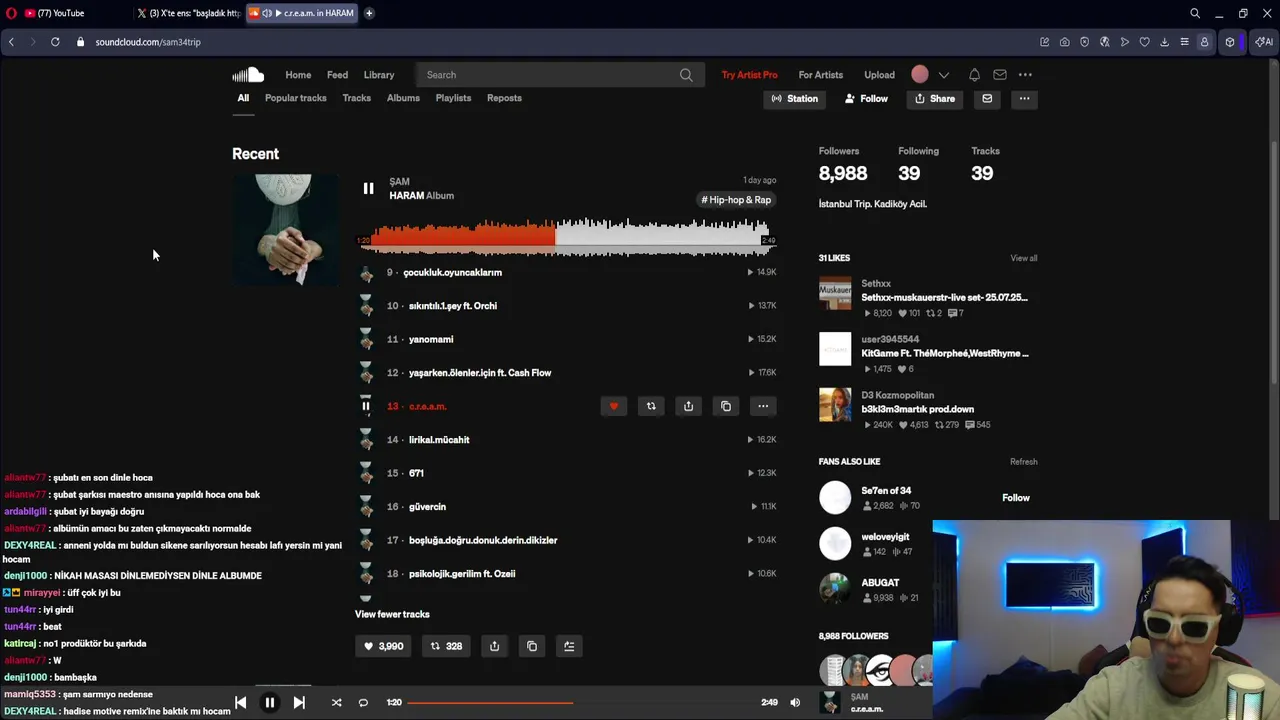This screenshot has width=1280, height=720.
Task: Toggle shuffle in the player bar
Action: point(336,702)
